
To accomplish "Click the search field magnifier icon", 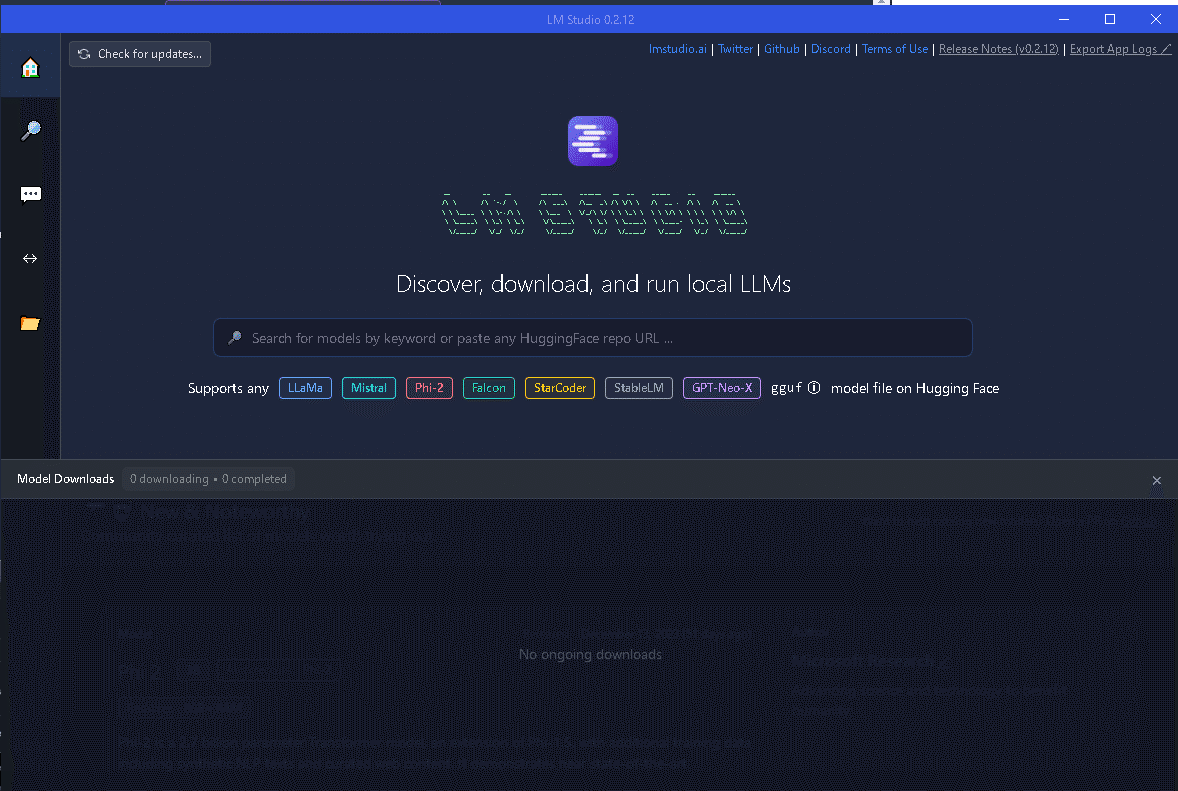I will (234, 337).
